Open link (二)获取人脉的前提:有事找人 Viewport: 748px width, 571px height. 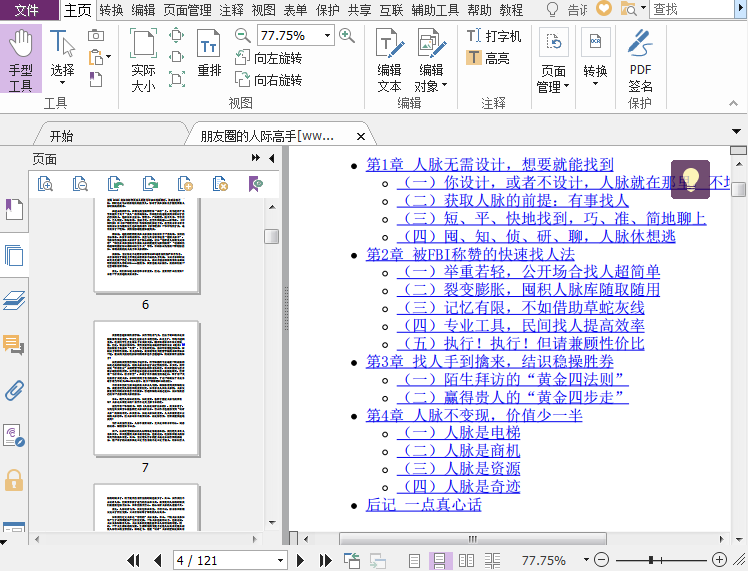tap(512, 200)
